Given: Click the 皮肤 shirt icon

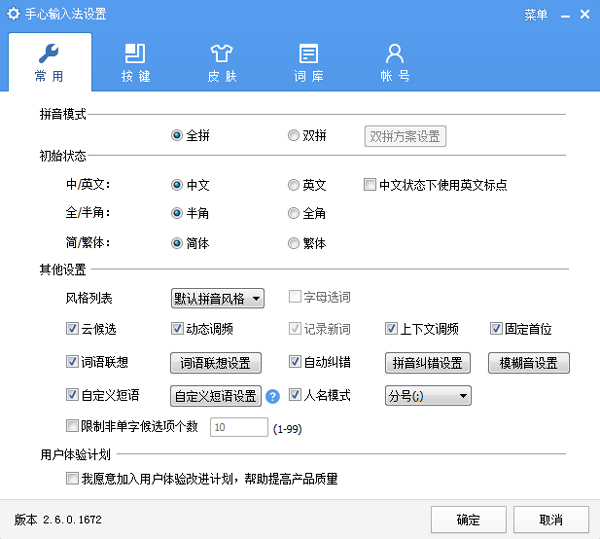Looking at the screenshot, I should point(222,53).
